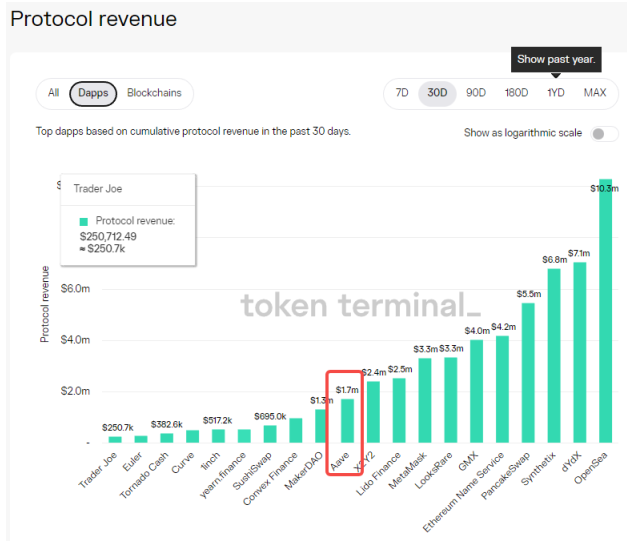This screenshot has height=542, width=627.
Task: Click the Lido Finance axis label
Action: tap(378, 474)
